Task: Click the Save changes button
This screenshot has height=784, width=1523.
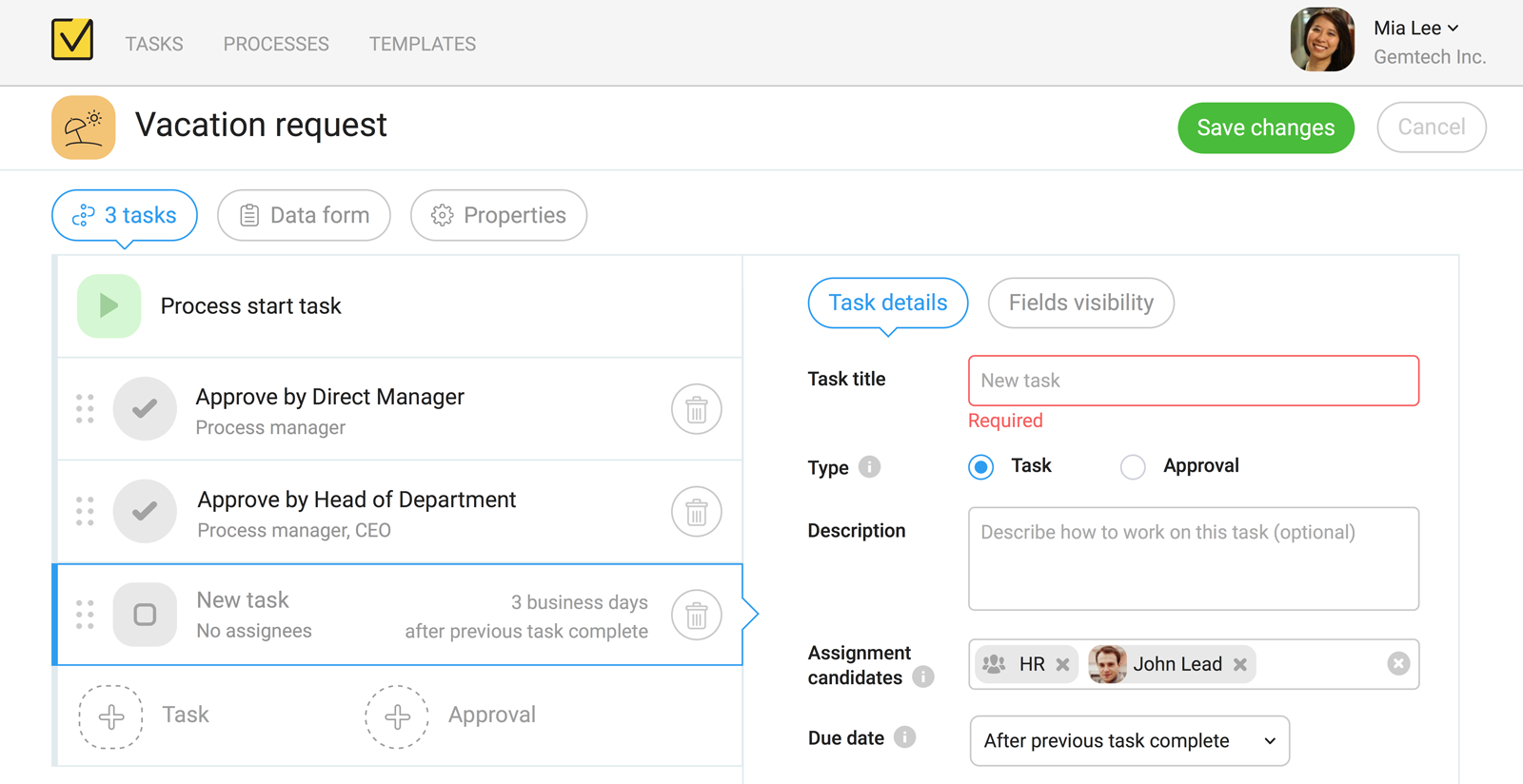Action: click(x=1265, y=128)
